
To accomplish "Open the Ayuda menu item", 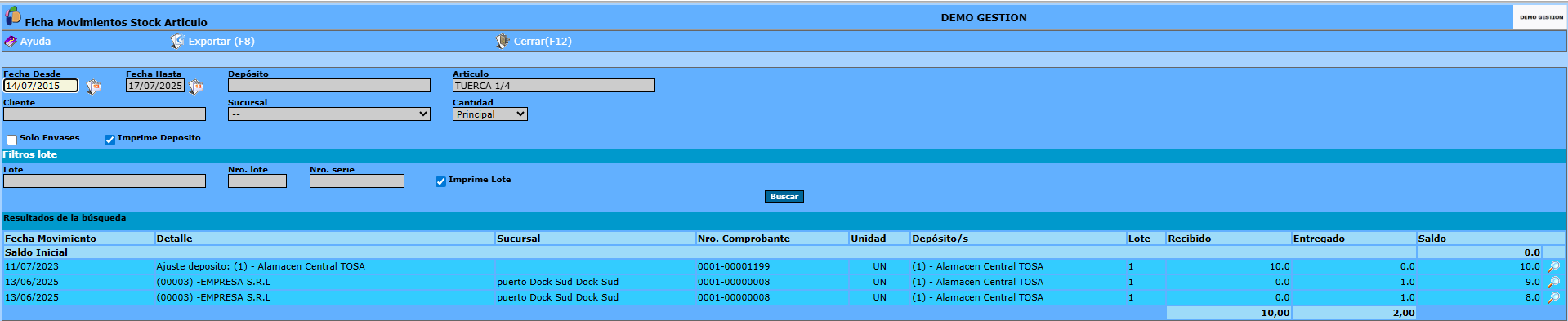I will 35,41.
